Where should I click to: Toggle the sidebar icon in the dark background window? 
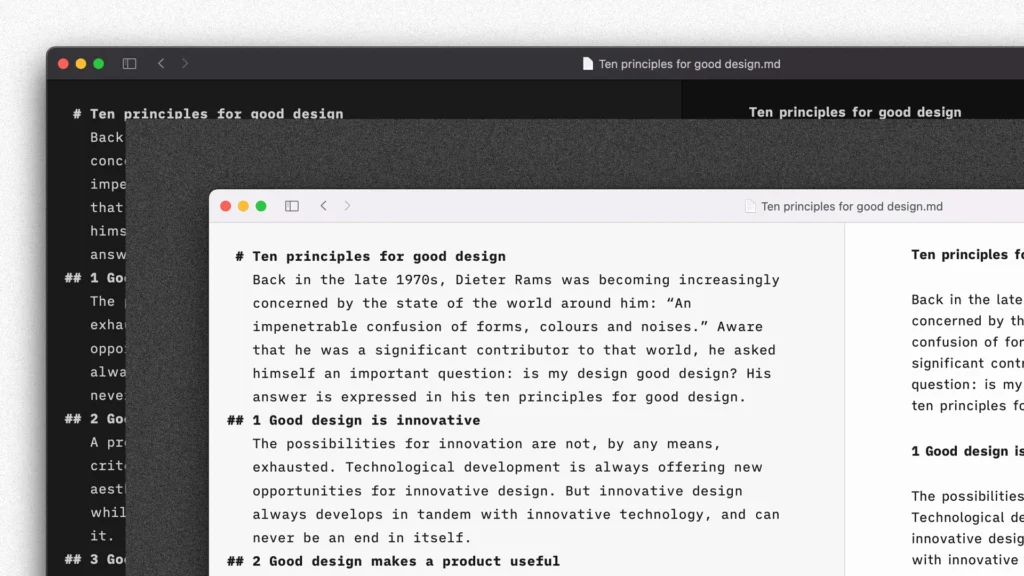(x=129, y=63)
